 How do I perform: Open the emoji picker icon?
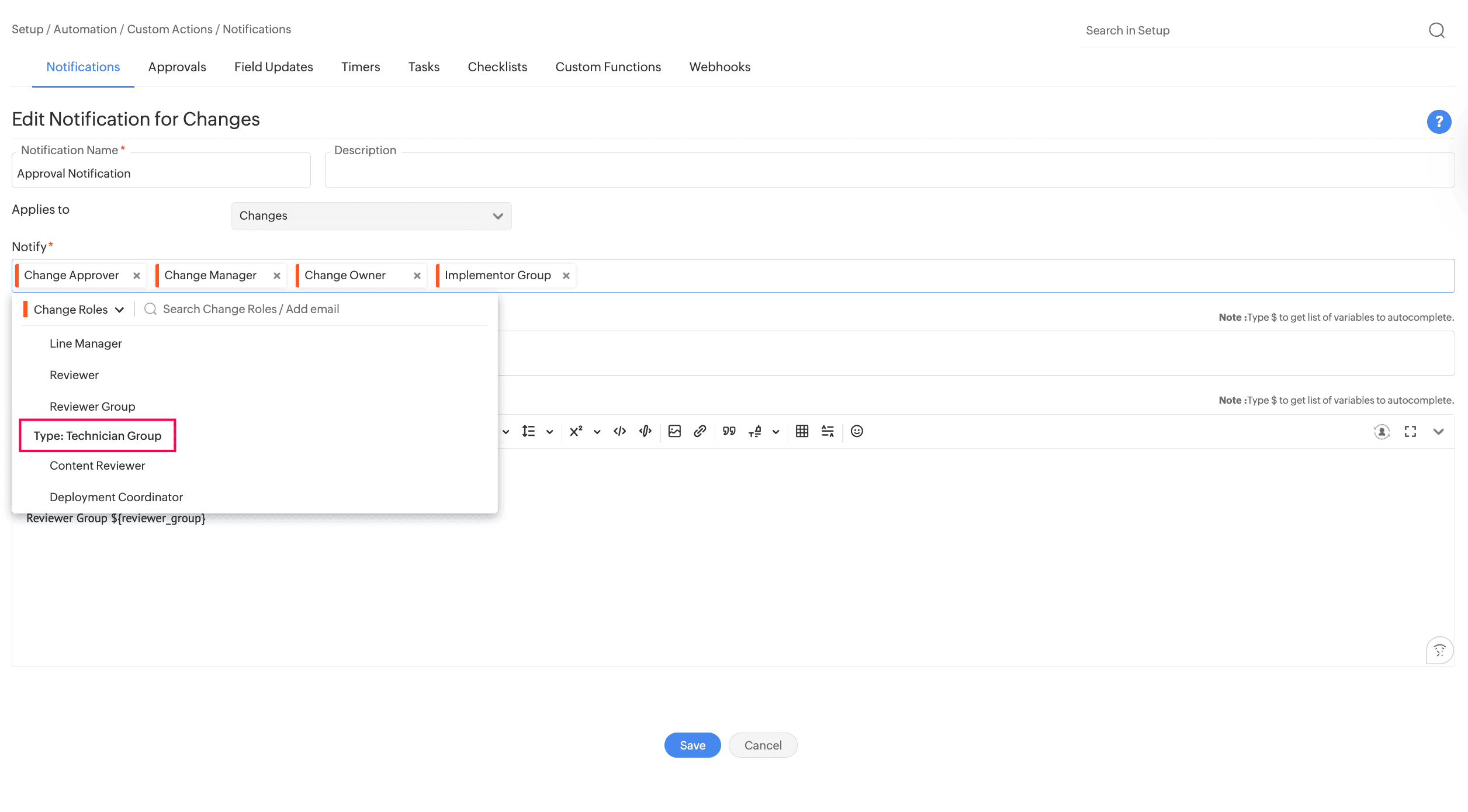857,431
